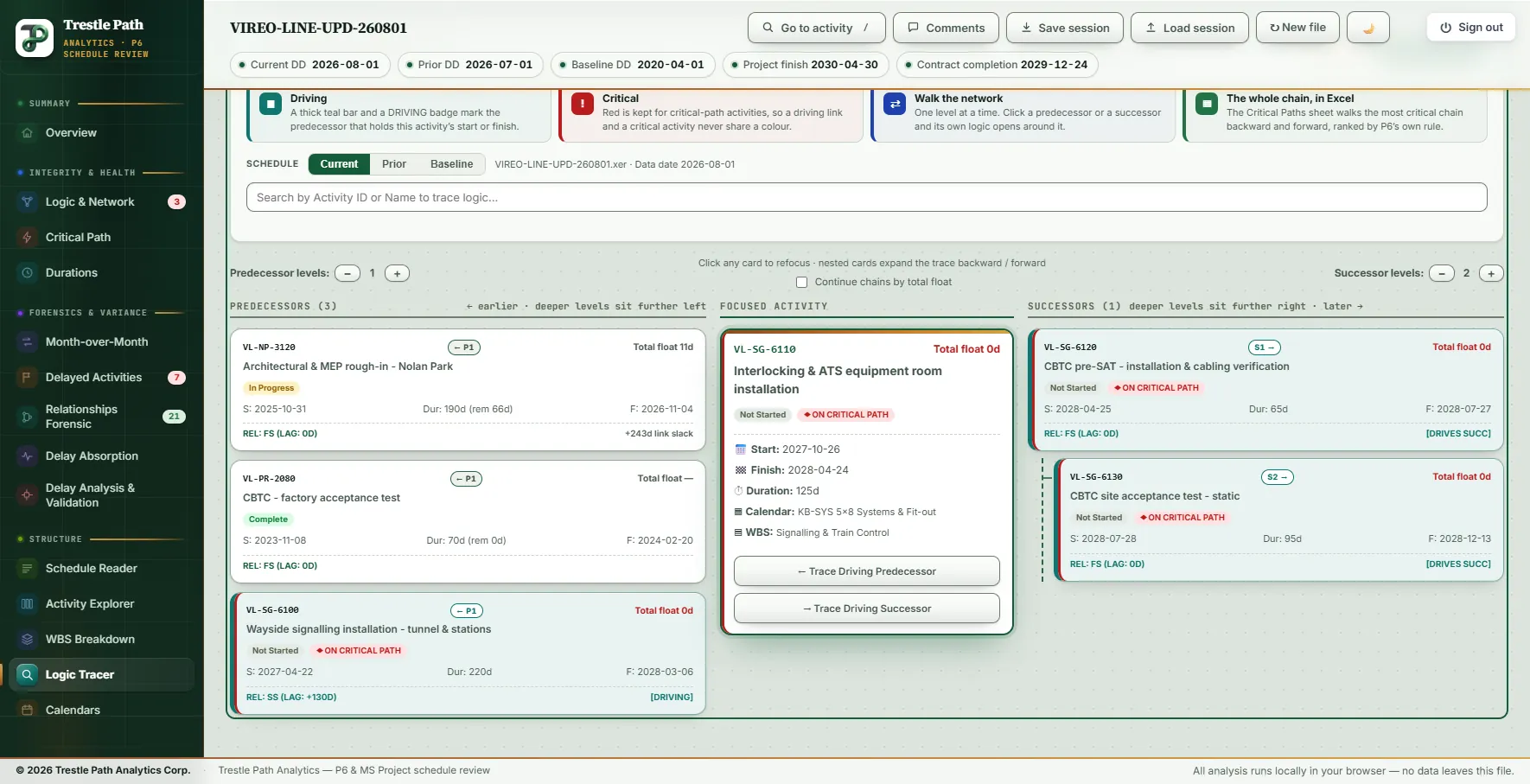
Task: Toggle dark mode moon icon
Action: click(x=1368, y=28)
